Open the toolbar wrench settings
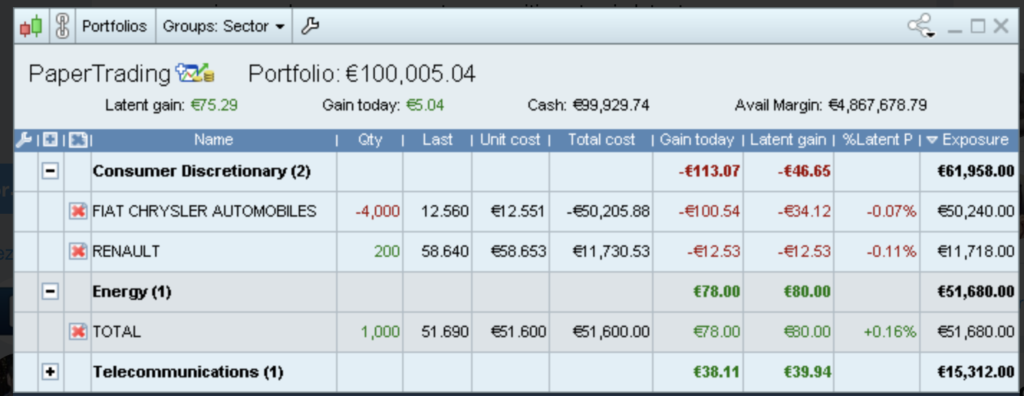The image size is (1024, 396). coord(310,26)
